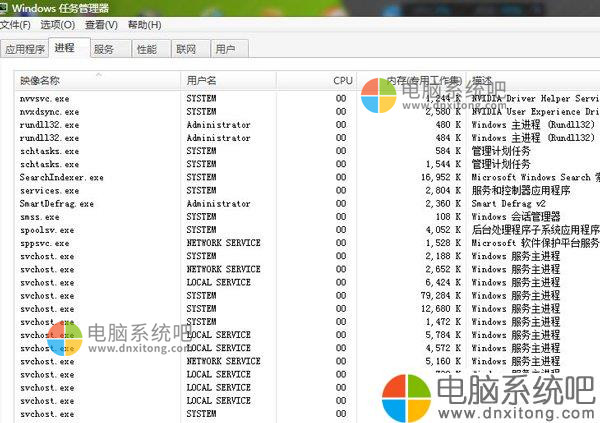This screenshot has width=600, height=423.
Task: Go to the 联网 tab
Action: (x=191, y=49)
